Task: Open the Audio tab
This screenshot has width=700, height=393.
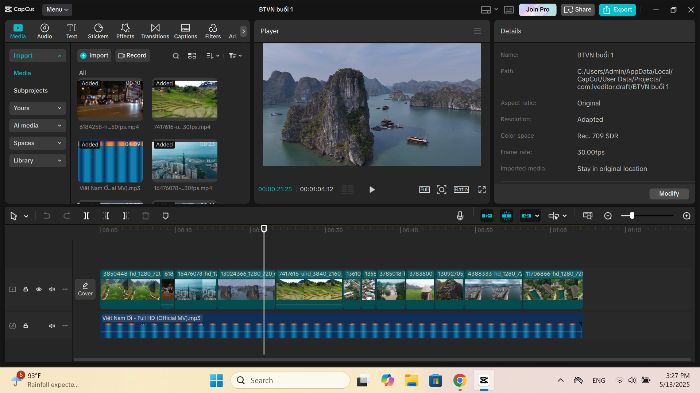Action: [44, 31]
